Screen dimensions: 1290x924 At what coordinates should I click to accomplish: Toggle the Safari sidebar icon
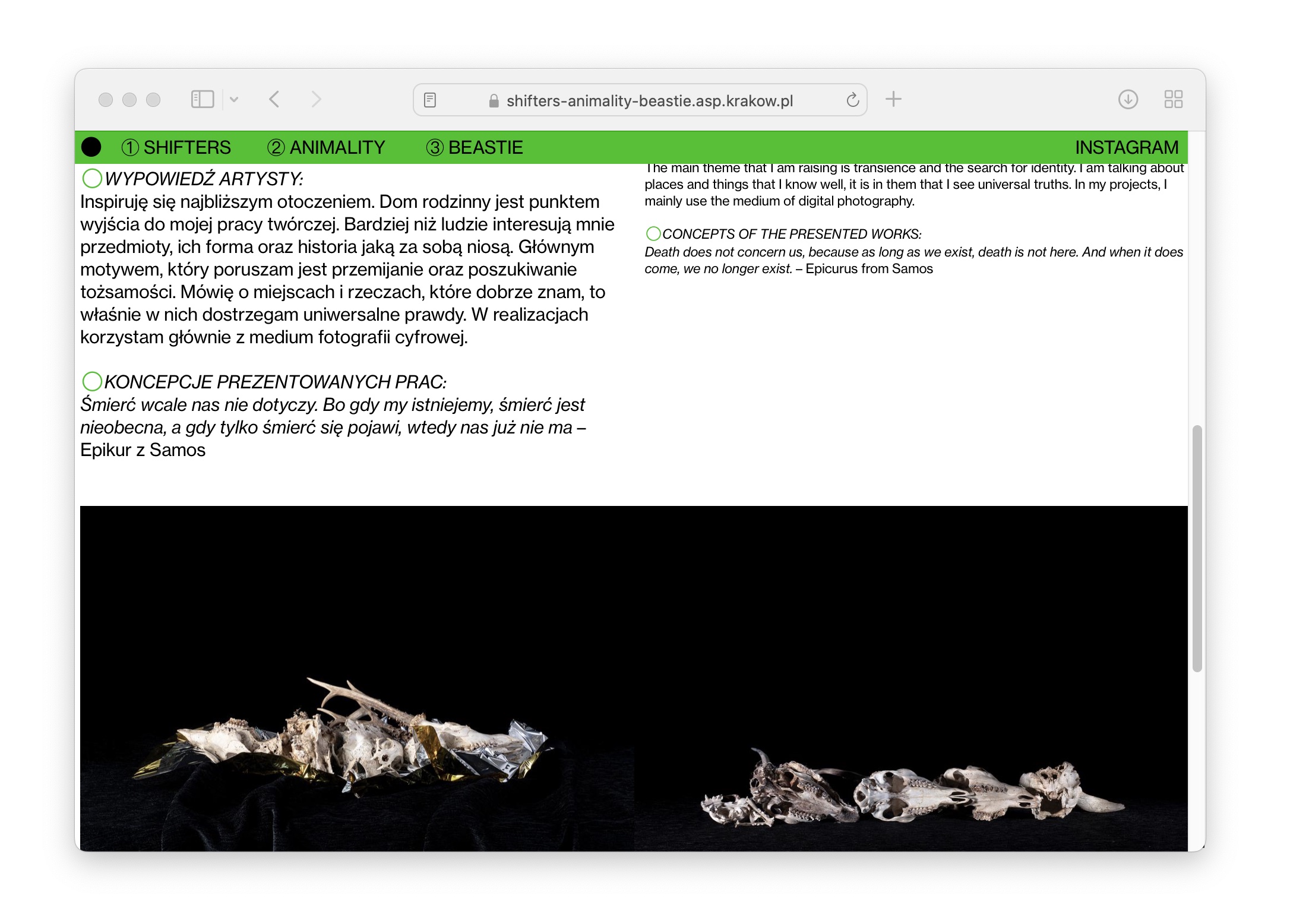pyautogui.click(x=202, y=99)
